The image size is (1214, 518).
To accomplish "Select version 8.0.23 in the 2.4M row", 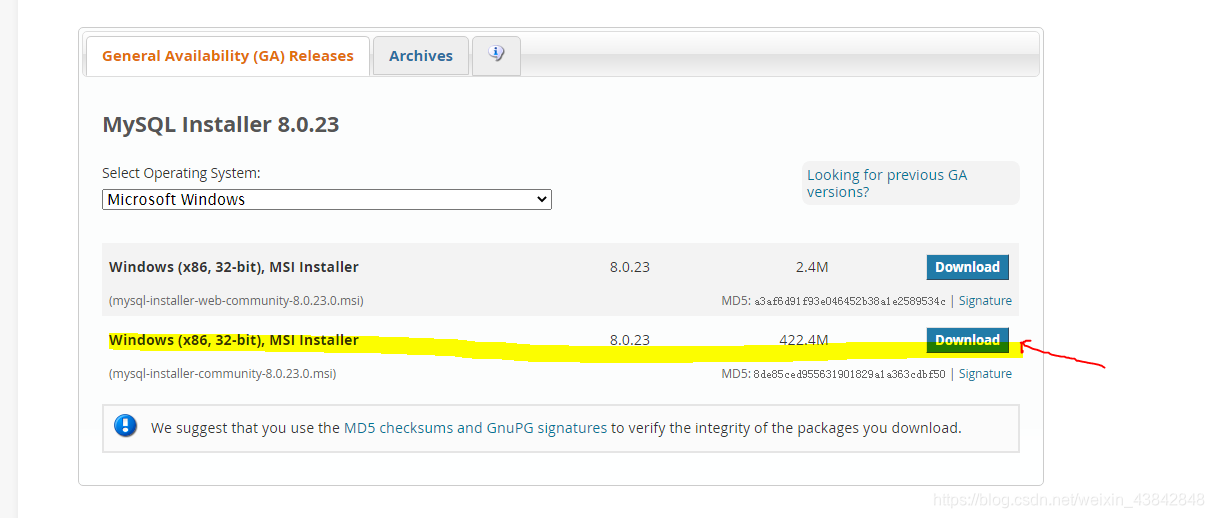I will [630, 267].
